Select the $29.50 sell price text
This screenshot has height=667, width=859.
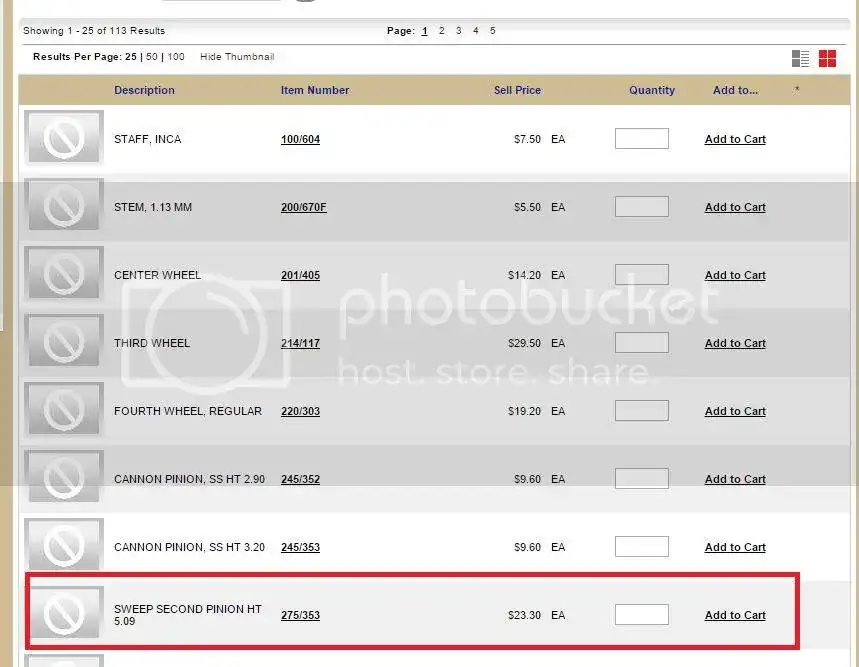[x=524, y=343]
